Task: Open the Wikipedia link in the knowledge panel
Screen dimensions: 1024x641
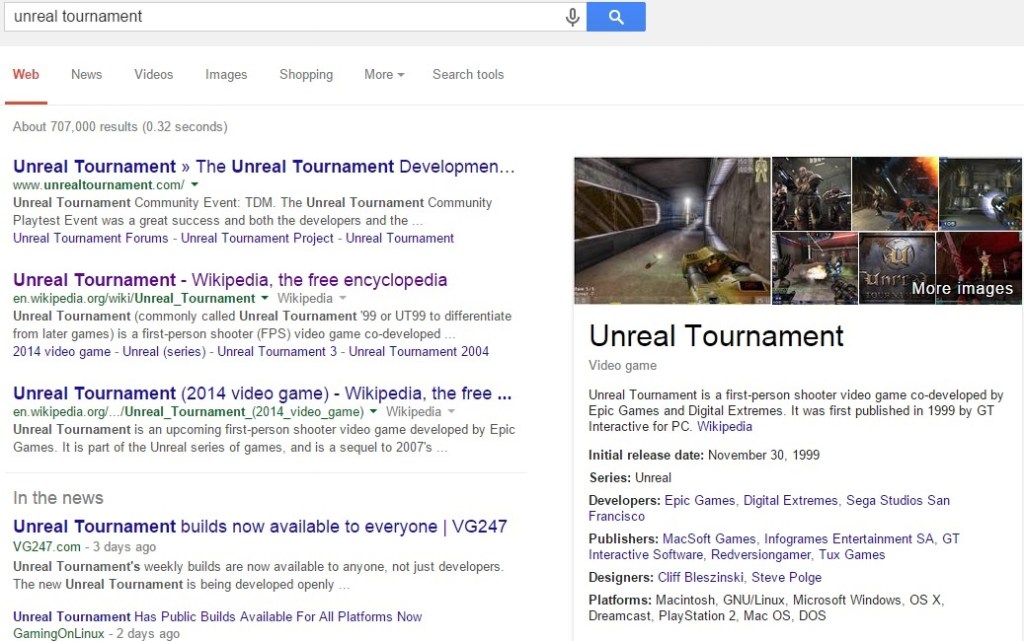Action: [724, 426]
